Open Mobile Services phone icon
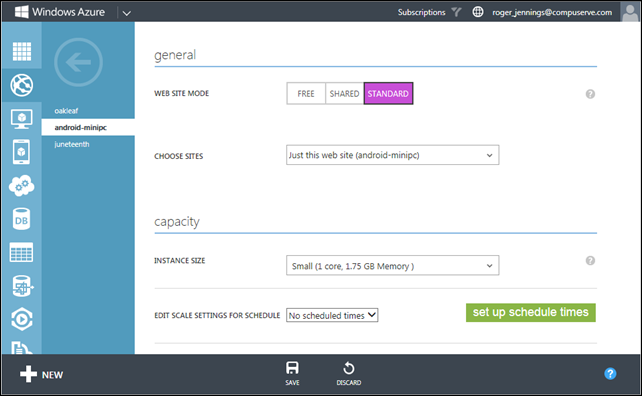The width and height of the screenshot is (642, 396). click(21, 152)
